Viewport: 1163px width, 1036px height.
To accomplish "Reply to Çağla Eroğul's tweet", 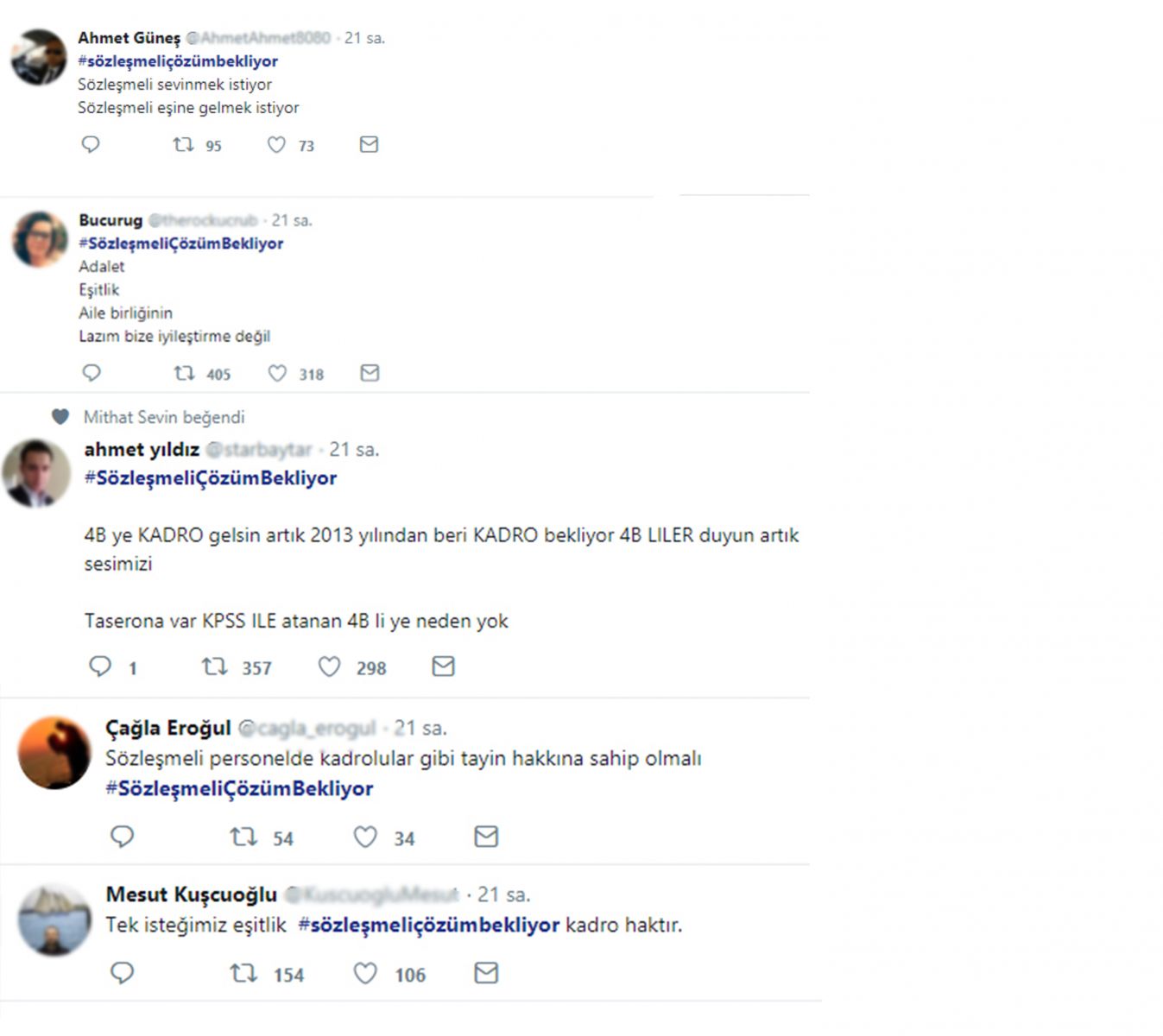I will 123,837.
